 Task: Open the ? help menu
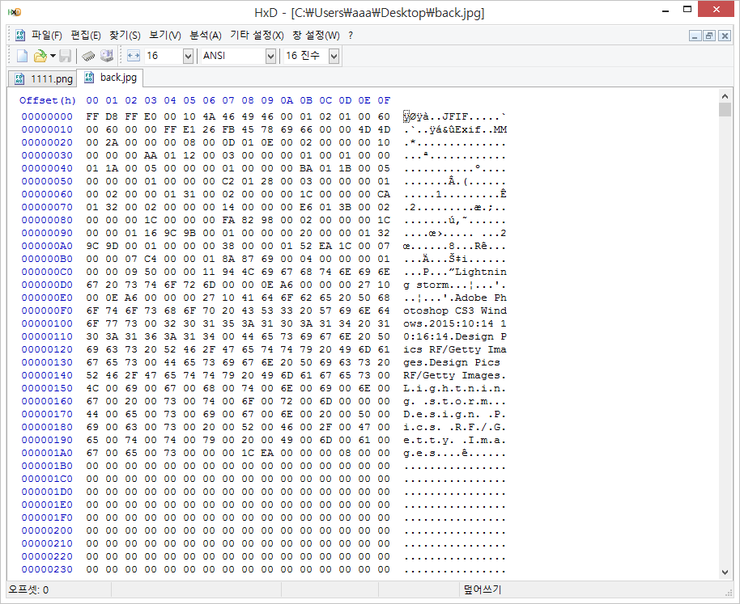(x=351, y=35)
